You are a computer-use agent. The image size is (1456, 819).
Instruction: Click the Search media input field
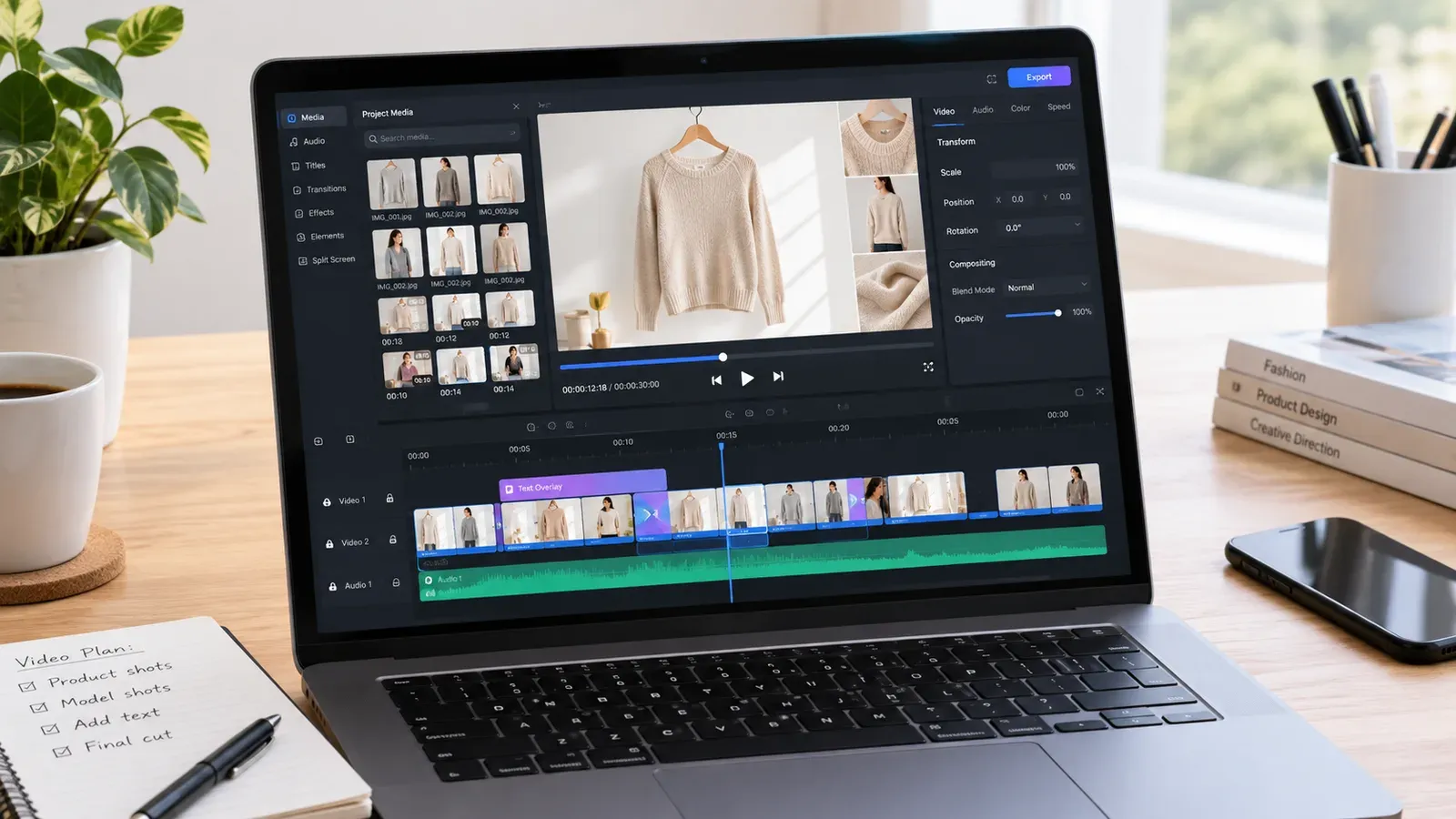tap(442, 137)
